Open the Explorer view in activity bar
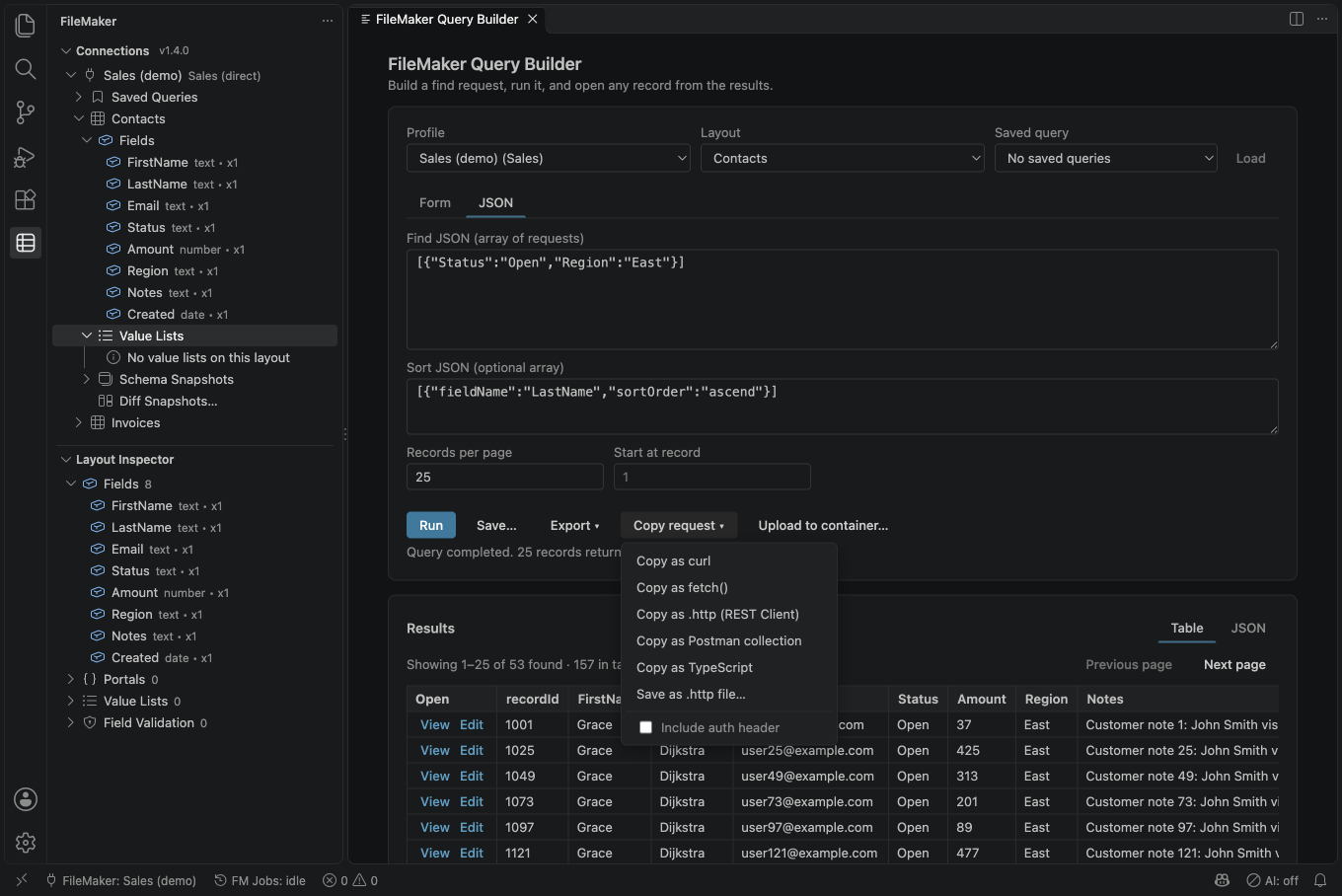Viewport: 1342px width, 896px height. click(26, 25)
